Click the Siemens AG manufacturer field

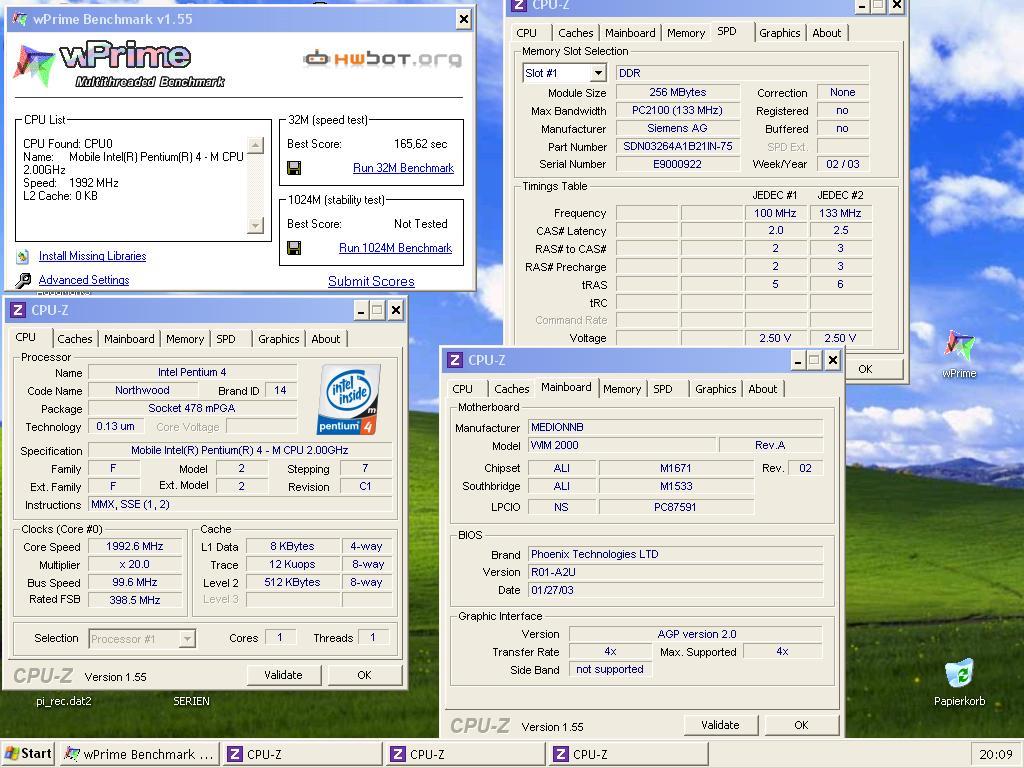(678, 129)
